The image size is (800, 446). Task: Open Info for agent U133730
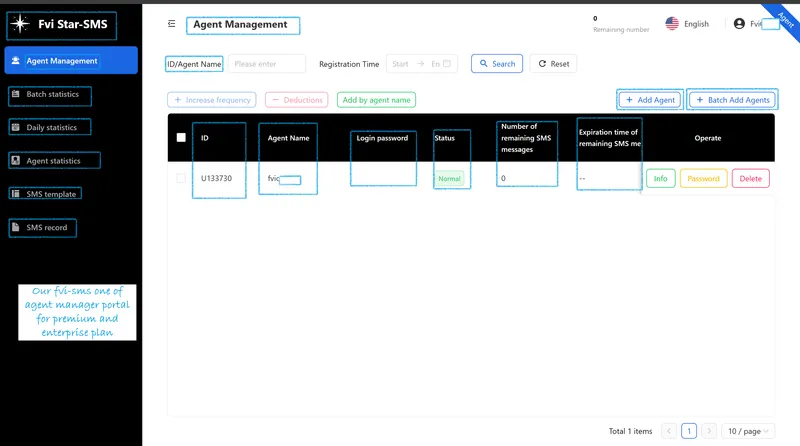[x=661, y=179]
